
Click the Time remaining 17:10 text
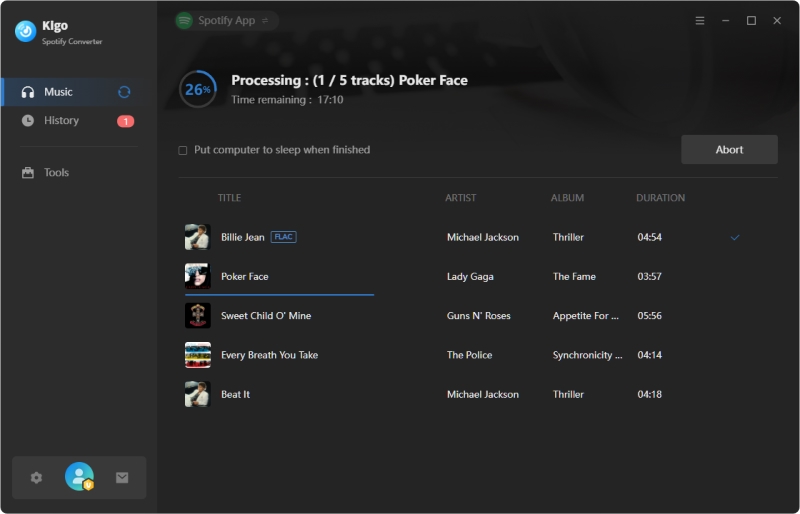tap(287, 100)
